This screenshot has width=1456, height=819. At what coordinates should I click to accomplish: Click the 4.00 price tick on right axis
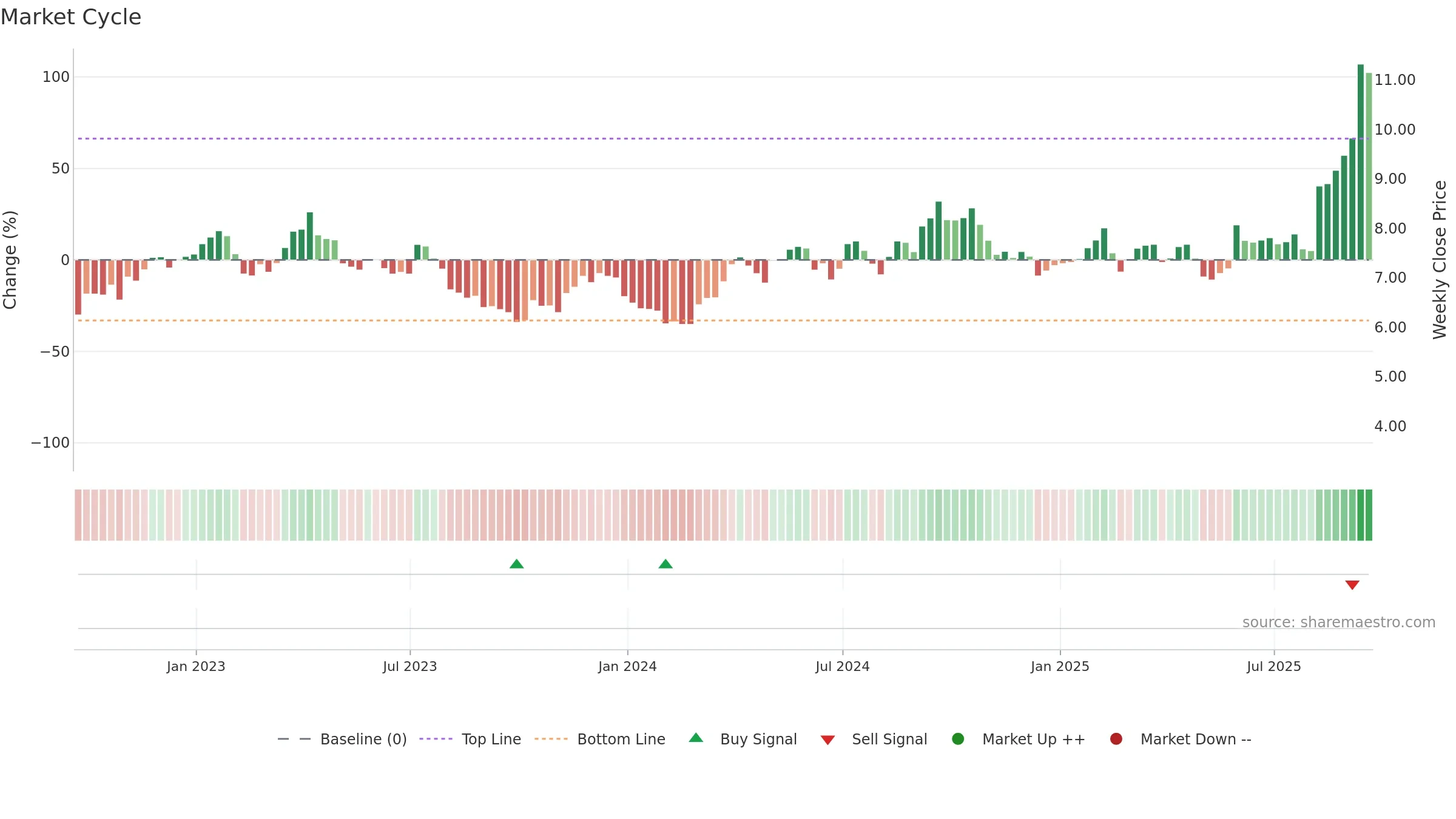click(1390, 426)
